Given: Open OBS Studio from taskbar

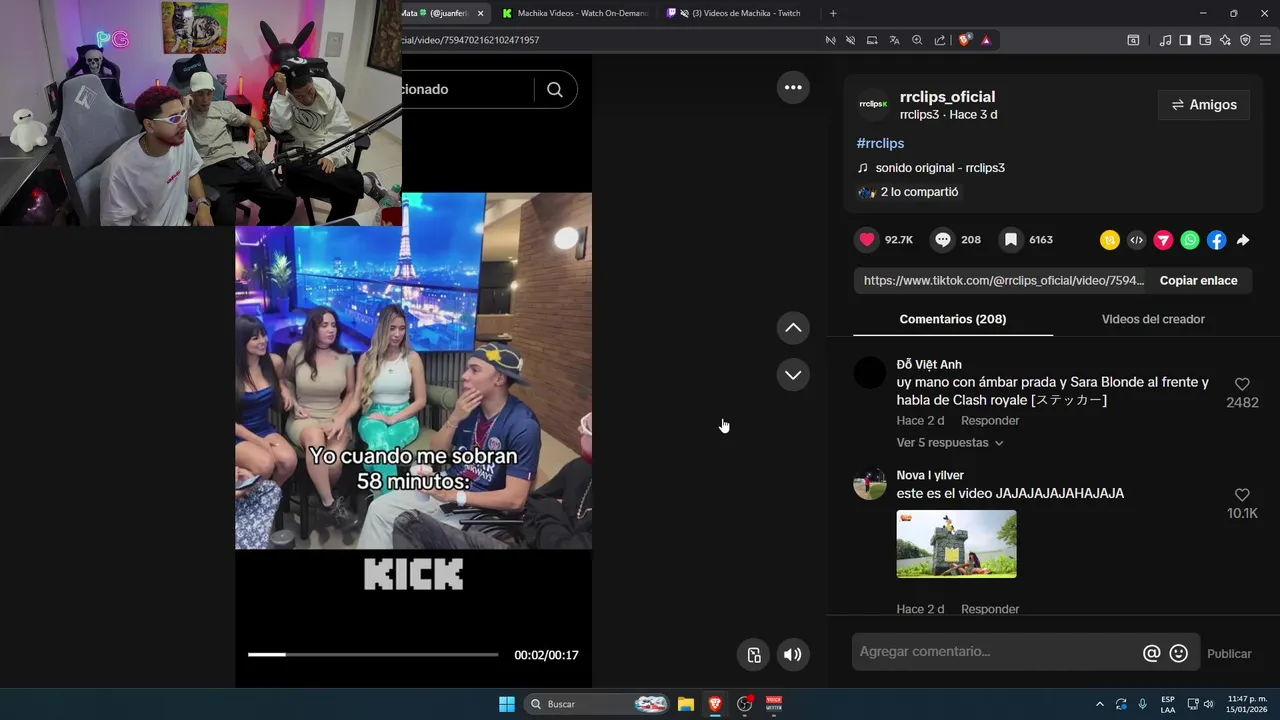Looking at the screenshot, I should [x=744, y=704].
